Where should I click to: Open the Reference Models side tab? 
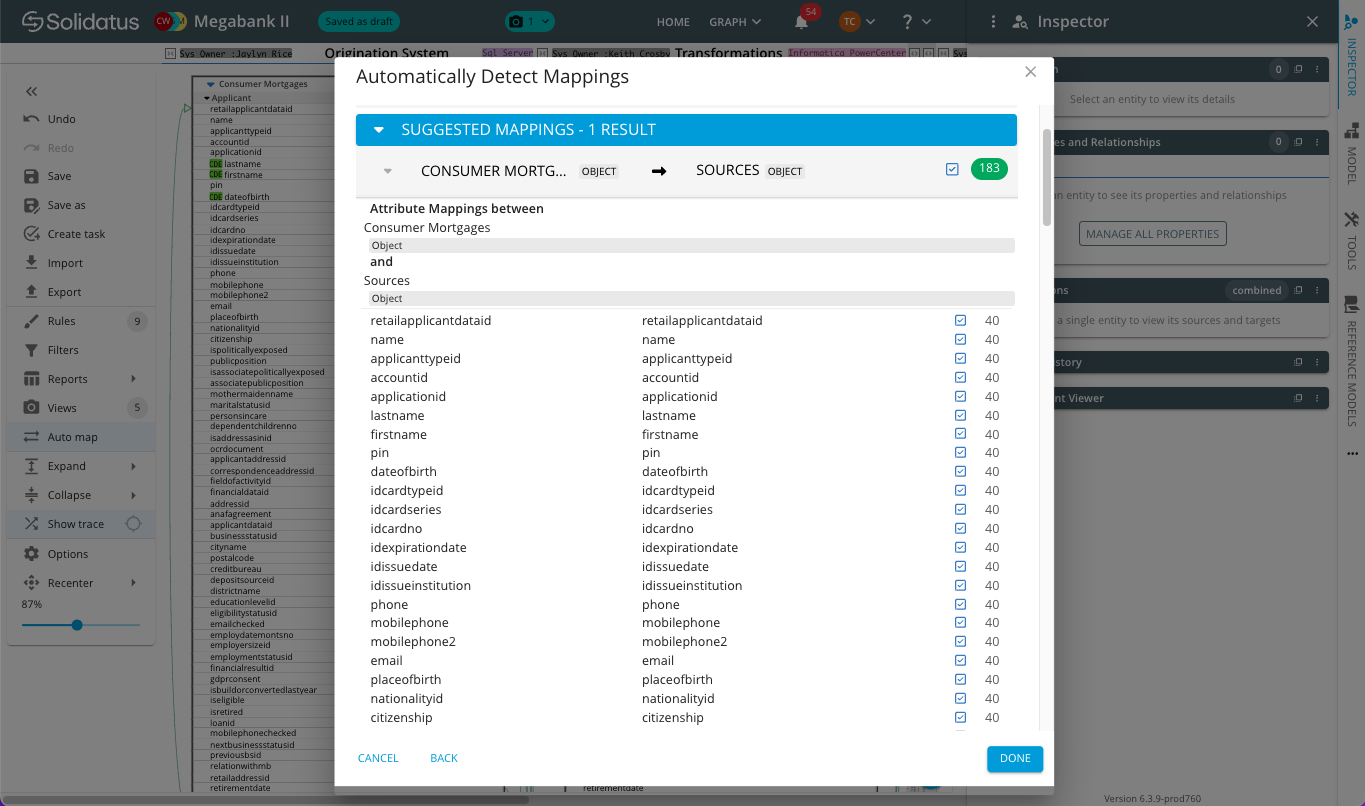click(1351, 362)
